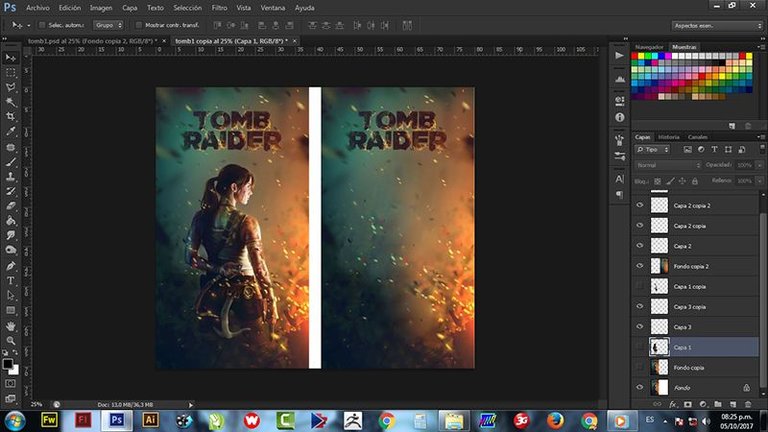Open the Filtro menu

coord(219,8)
